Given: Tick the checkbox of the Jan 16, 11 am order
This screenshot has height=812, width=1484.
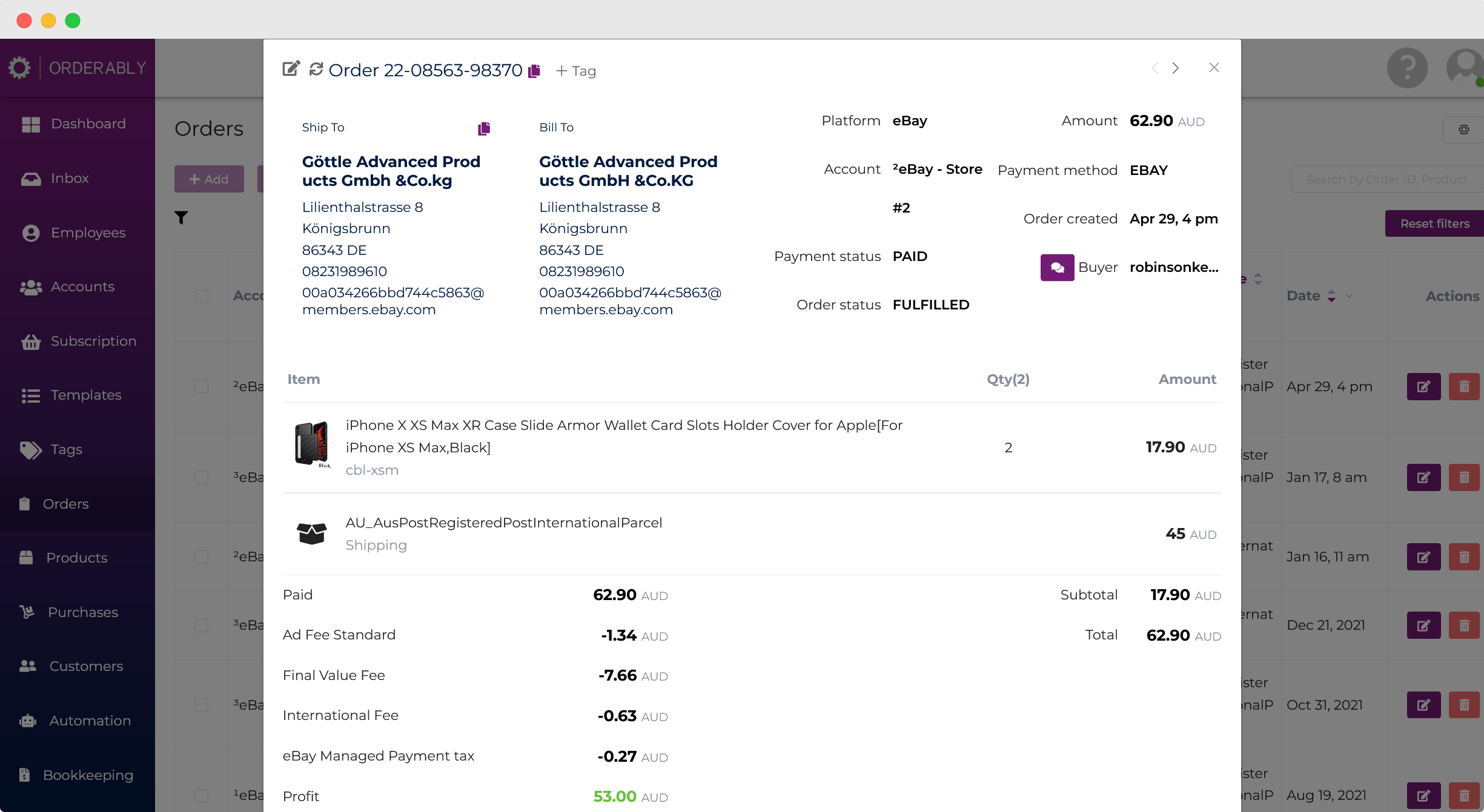Looking at the screenshot, I should pyautogui.click(x=202, y=556).
